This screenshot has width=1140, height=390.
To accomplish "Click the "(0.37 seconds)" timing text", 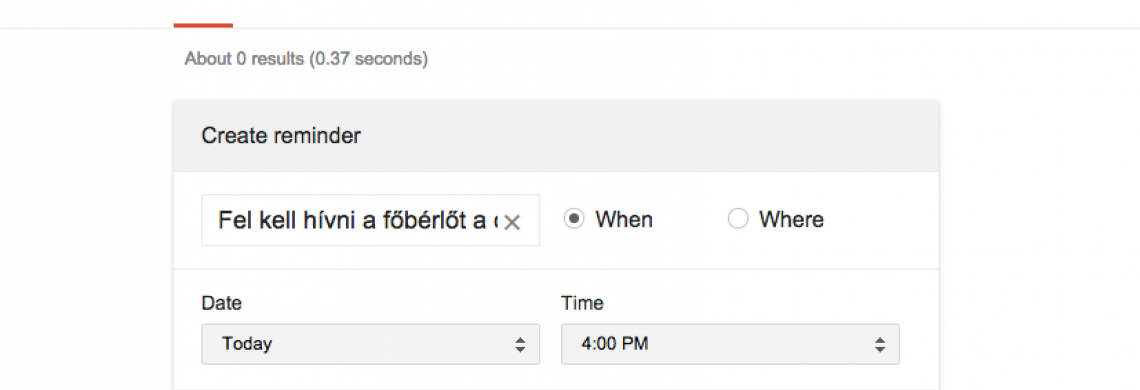I will 368,58.
